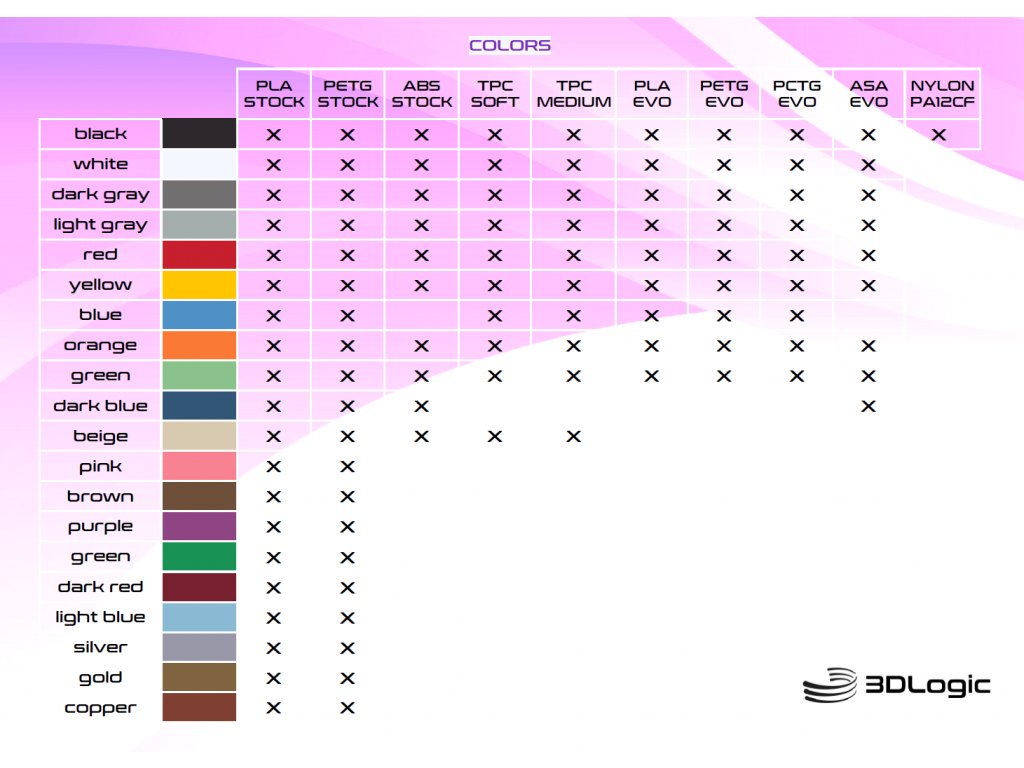Screen dimensions: 1024x768
Task: Select the purple color swatch
Action: [x=199, y=526]
